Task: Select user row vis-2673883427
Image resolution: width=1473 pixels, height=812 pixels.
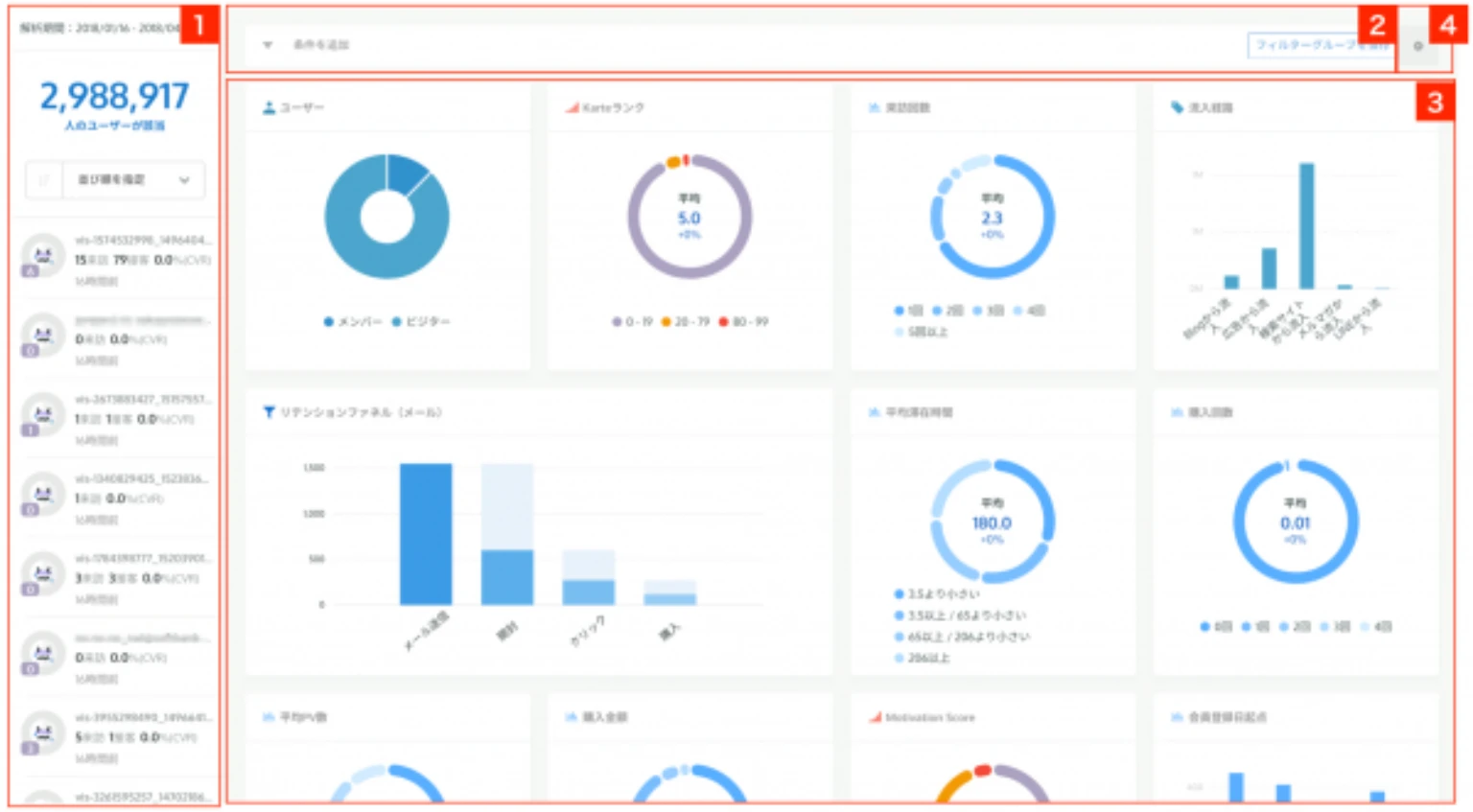Action: click(115, 420)
